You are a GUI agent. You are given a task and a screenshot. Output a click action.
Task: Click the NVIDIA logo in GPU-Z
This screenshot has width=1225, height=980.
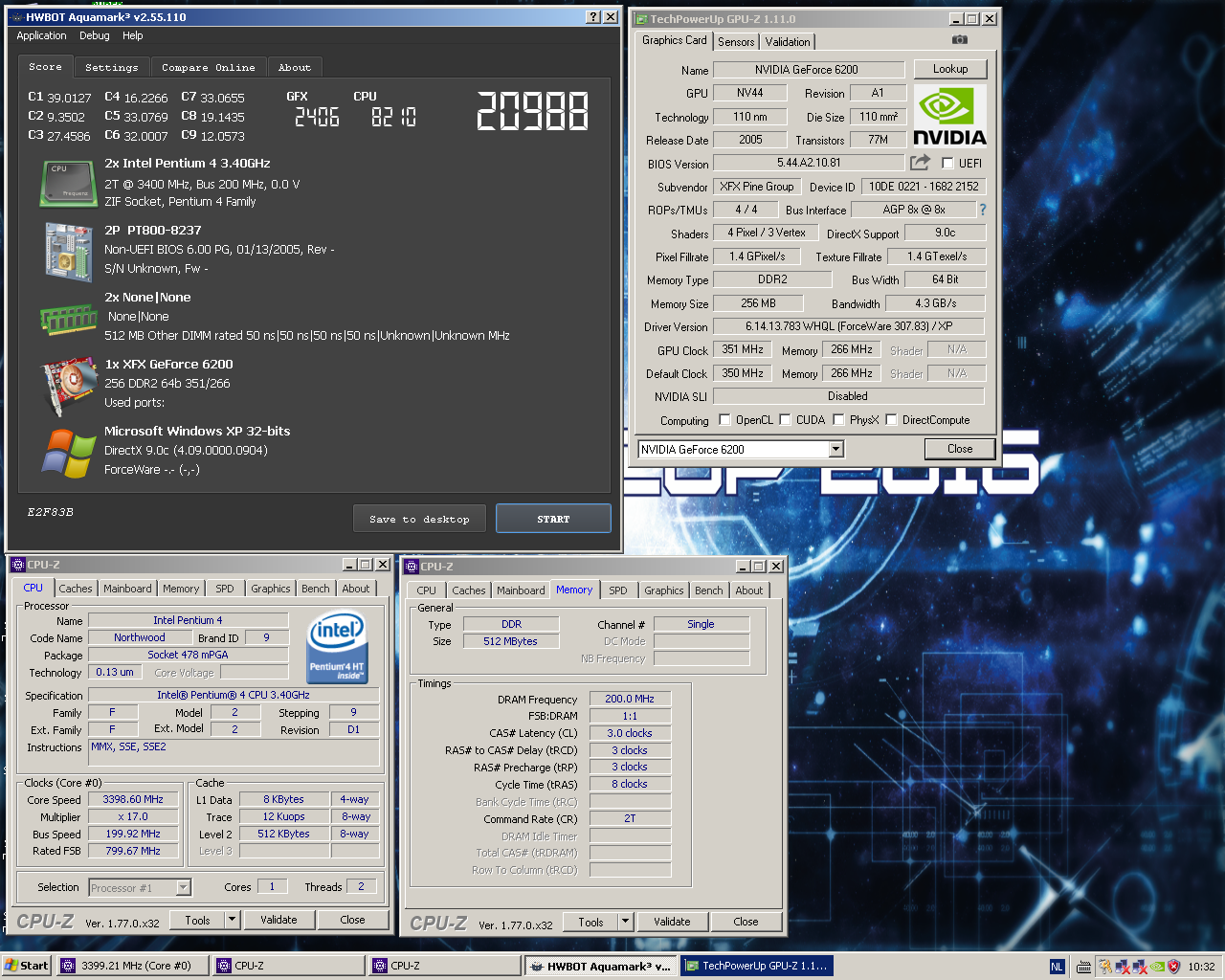tap(949, 116)
